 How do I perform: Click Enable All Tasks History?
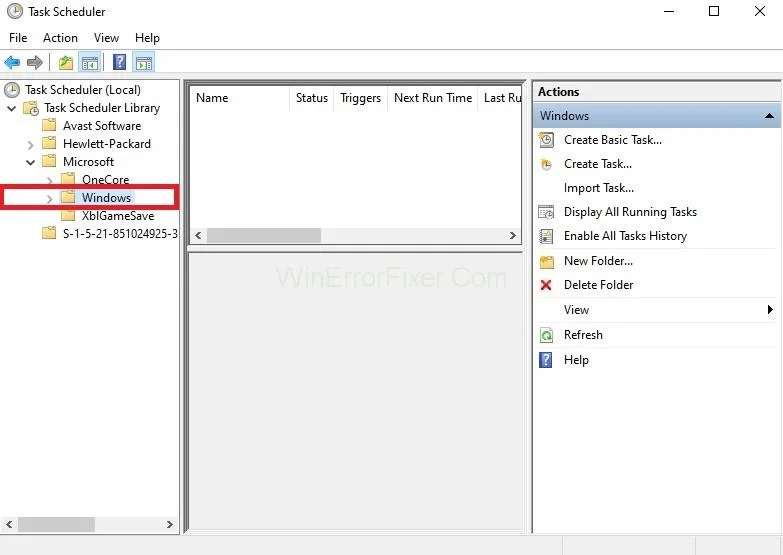click(625, 236)
